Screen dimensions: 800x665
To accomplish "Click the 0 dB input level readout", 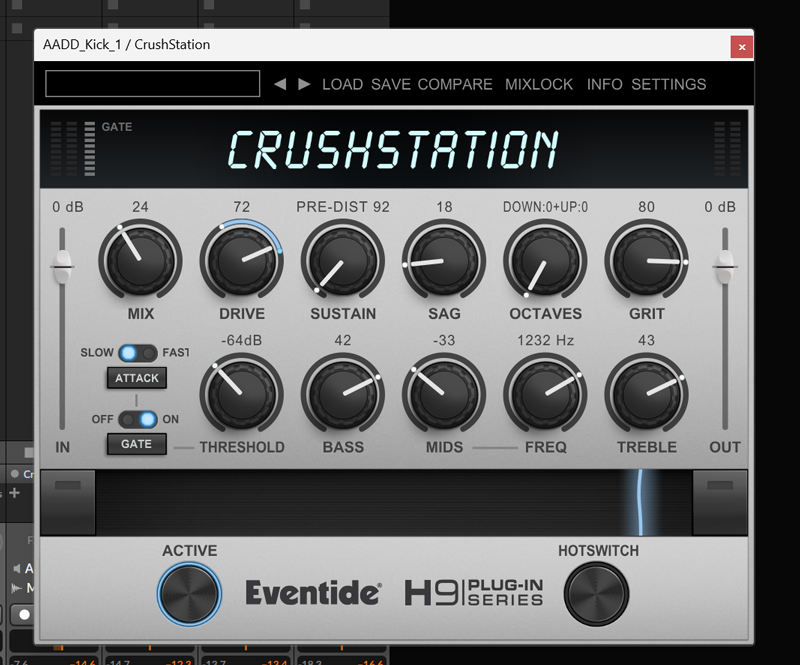I will [x=68, y=207].
